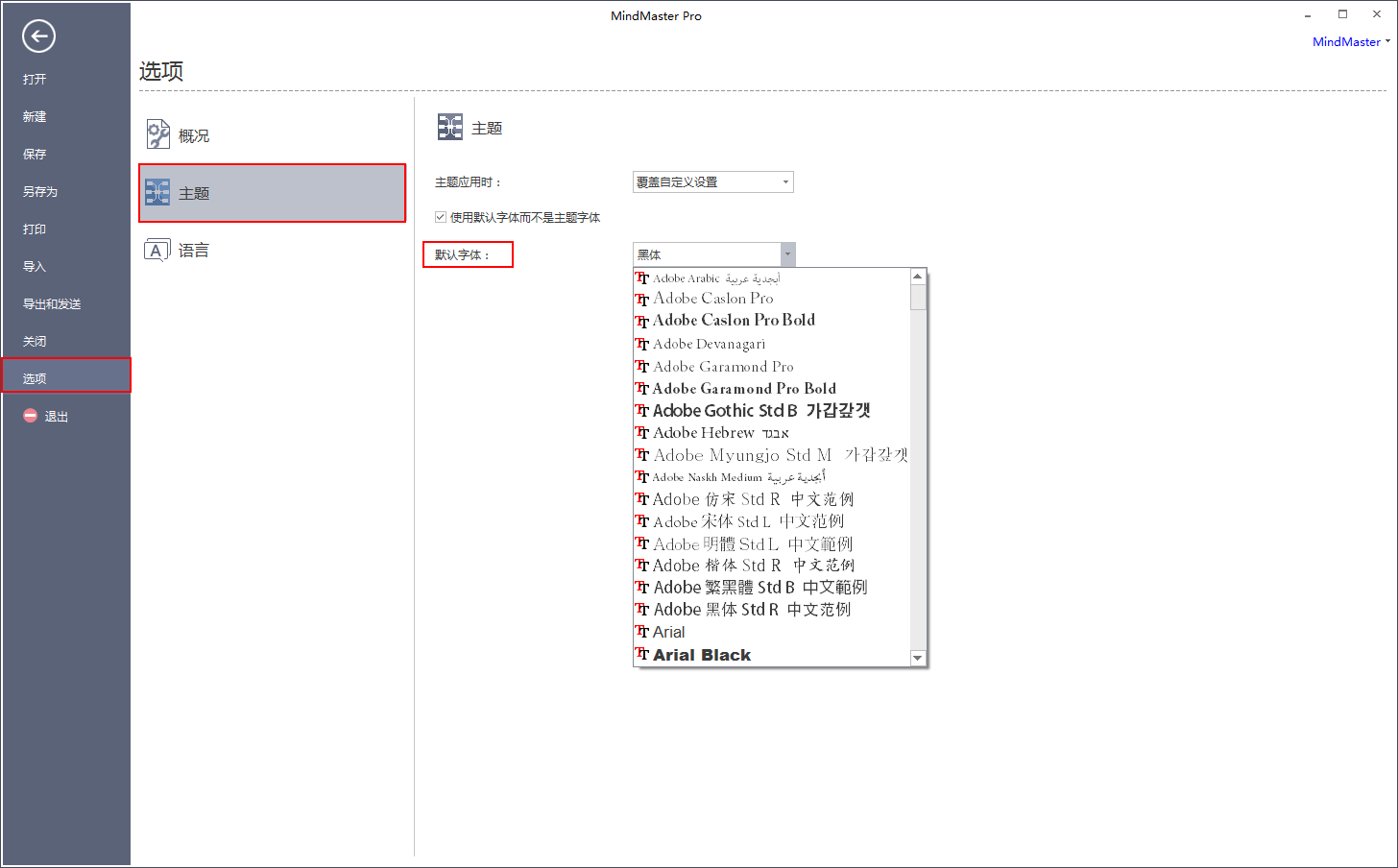Click font list scrollbar up arrow

918,277
